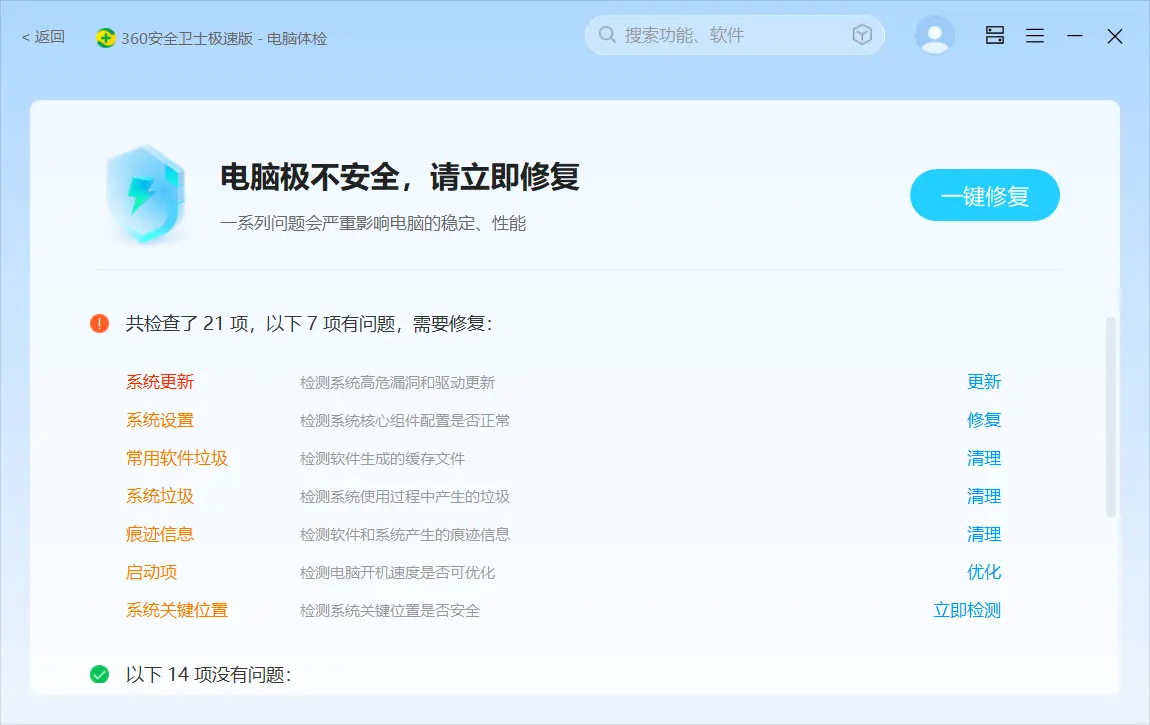Click heading 电脑极不安全，请立即修复
Screen dimensions: 1150x725
pos(400,177)
